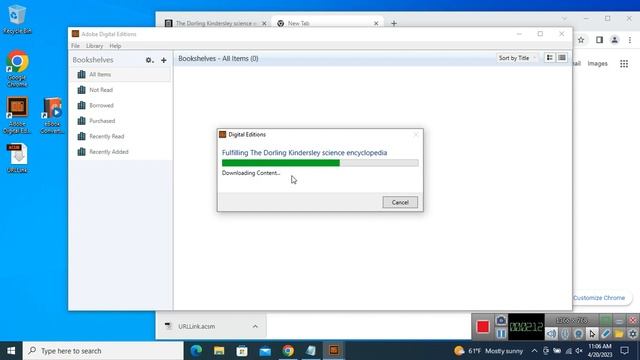Open Recently Added bookshelf
The width and height of the screenshot is (640, 360).
[x=120, y=152]
